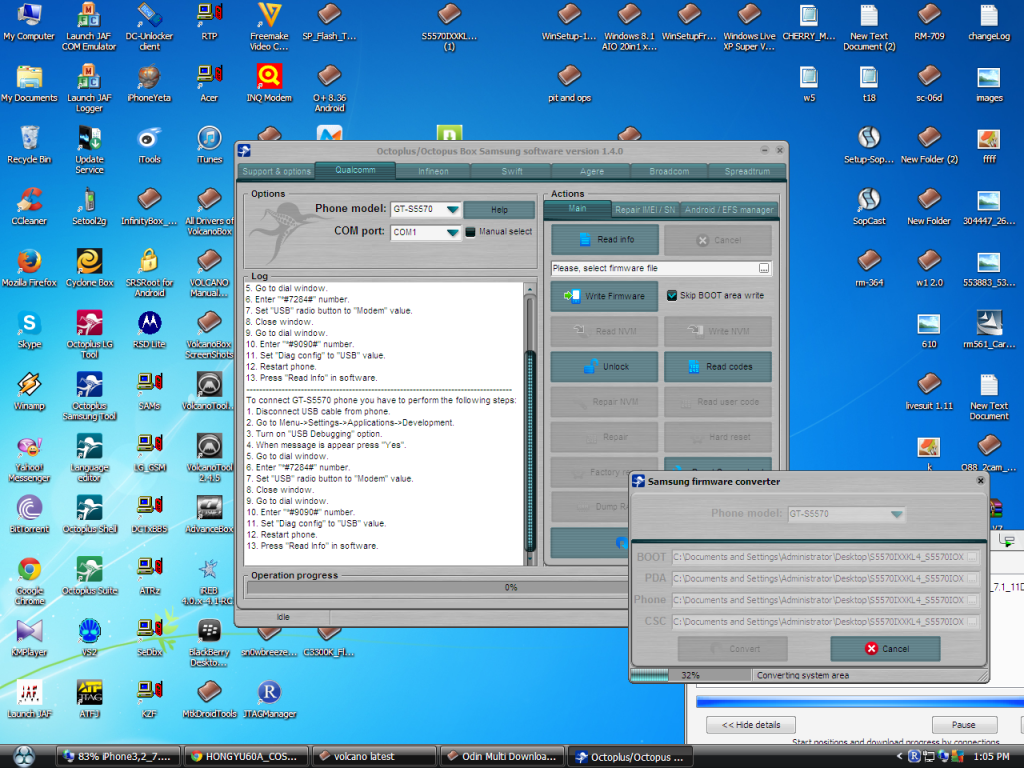
Task: Open the Octoplus Shell desktop shortcut
Action: tap(89, 515)
